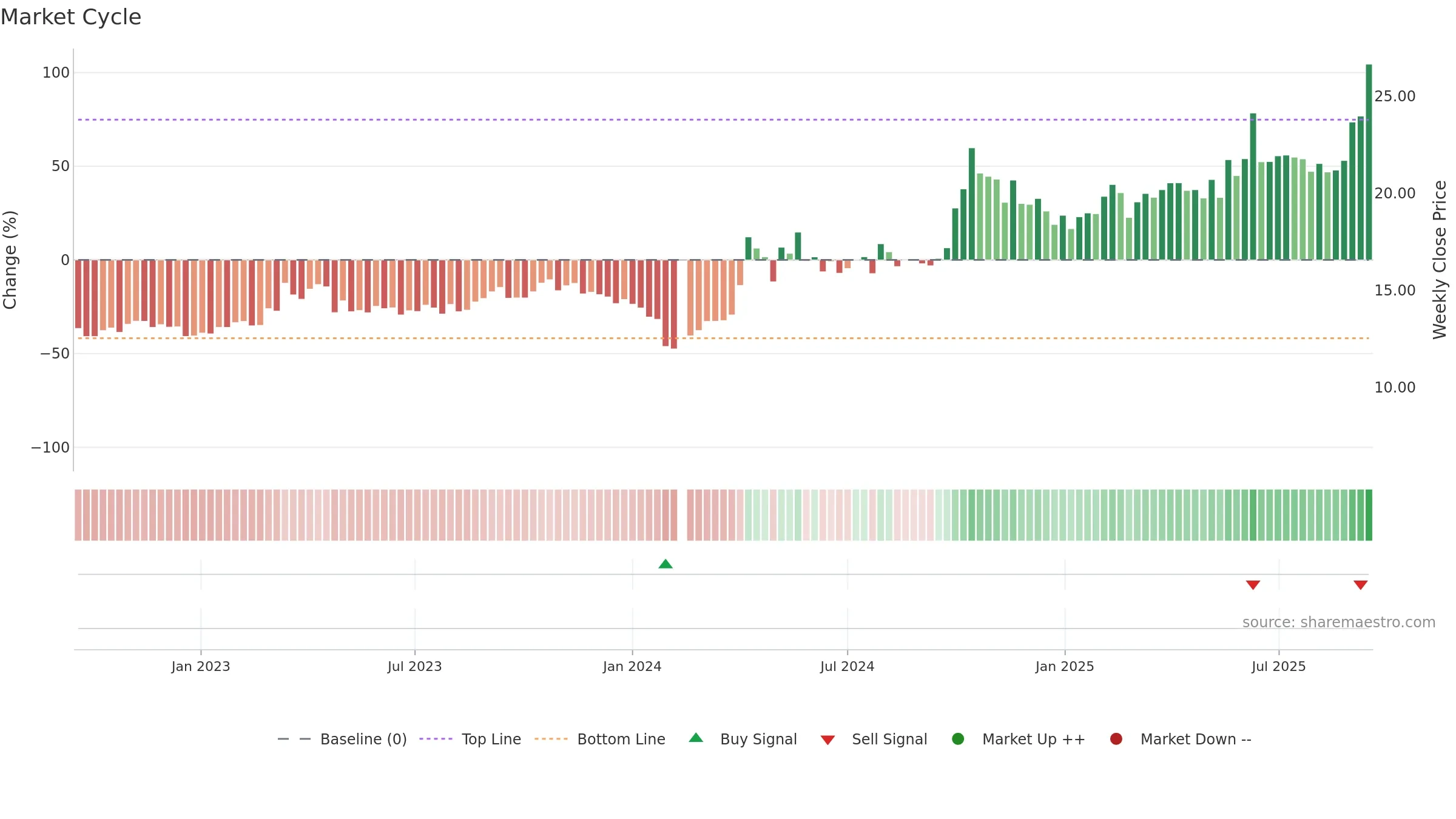Click the purple dotted Top Line legend sample
This screenshot has height=819, width=1456.
pos(436,739)
